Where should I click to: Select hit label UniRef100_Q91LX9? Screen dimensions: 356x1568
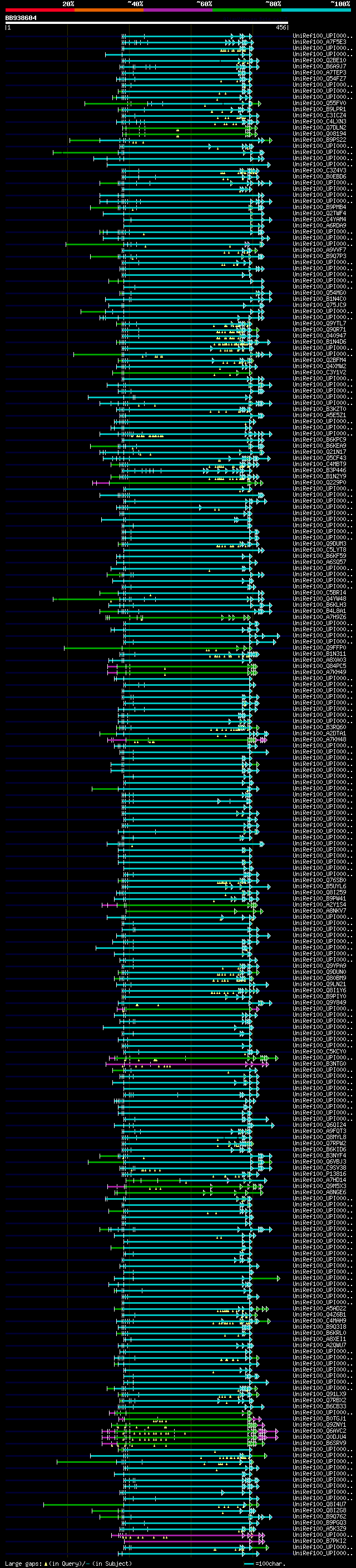click(319, 1394)
